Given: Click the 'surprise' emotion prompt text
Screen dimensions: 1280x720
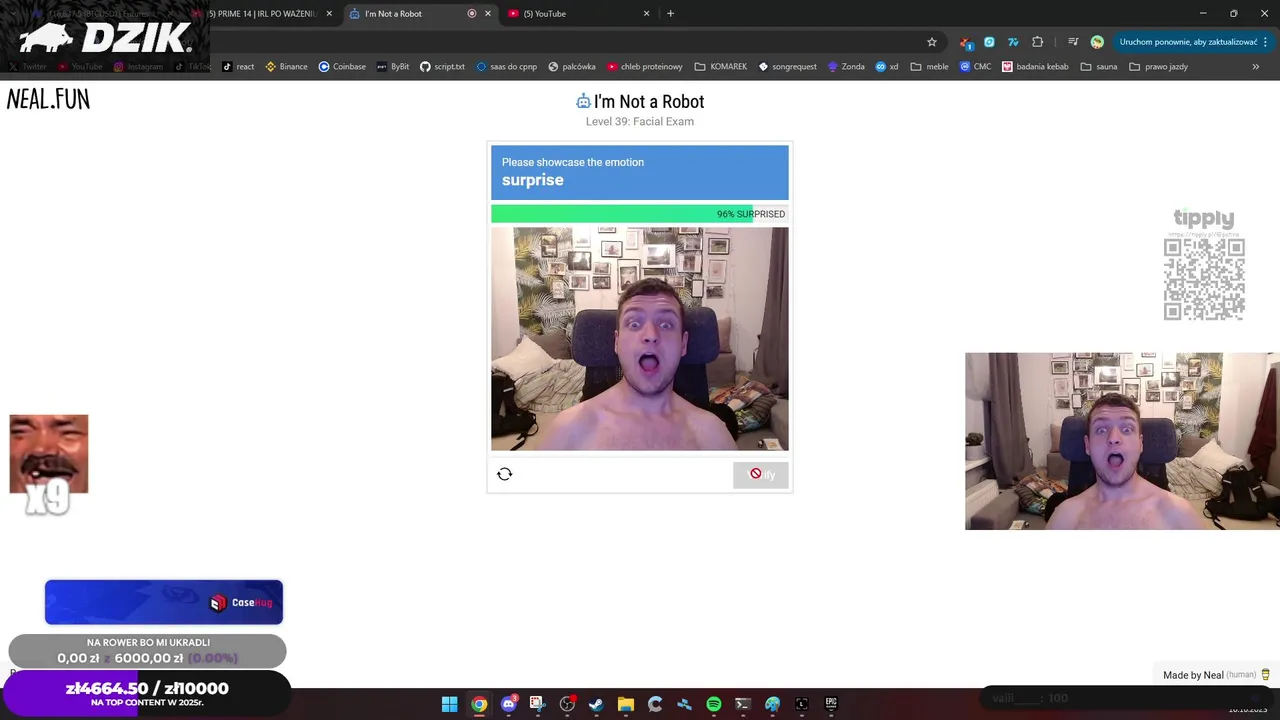Looking at the screenshot, I should pyautogui.click(x=533, y=180).
